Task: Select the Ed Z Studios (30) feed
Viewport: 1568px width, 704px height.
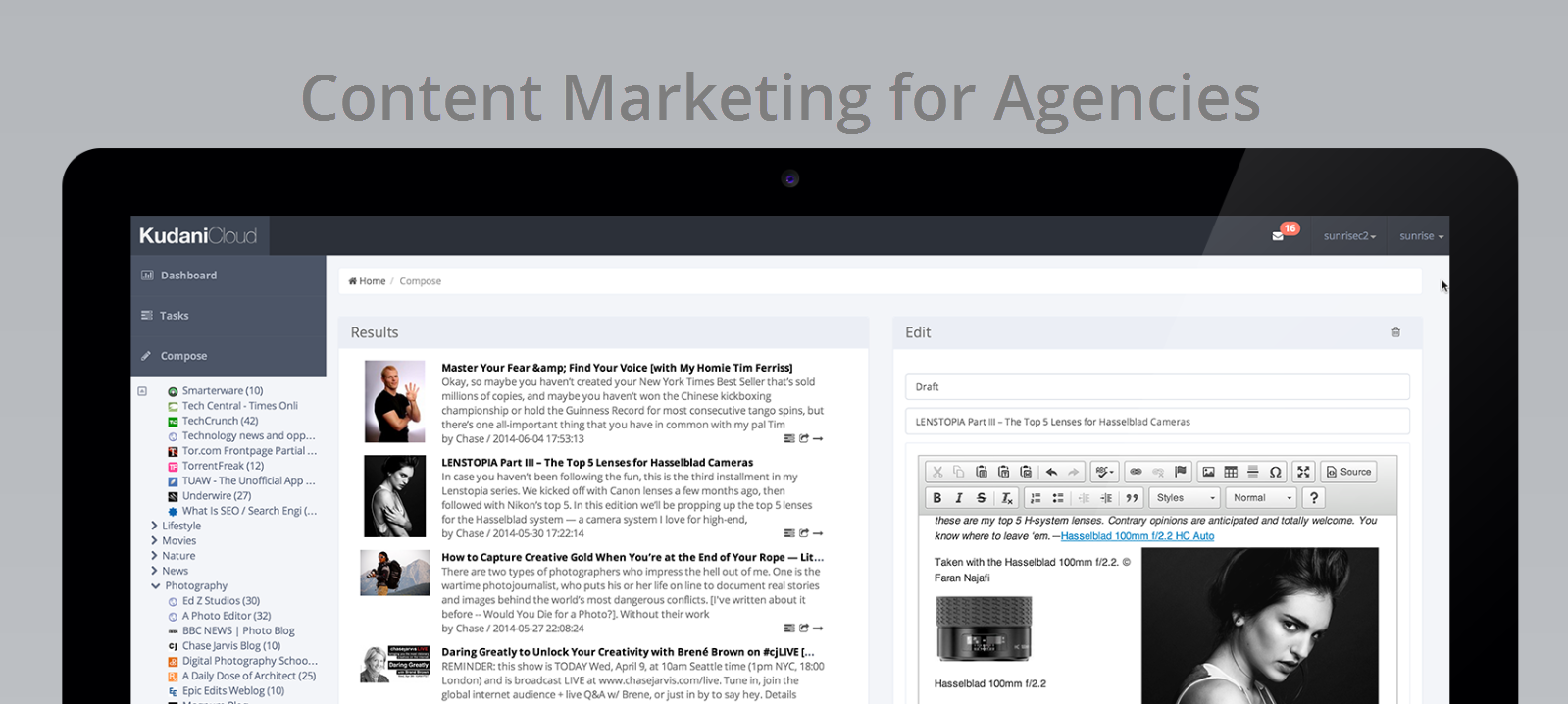Action: [x=221, y=601]
